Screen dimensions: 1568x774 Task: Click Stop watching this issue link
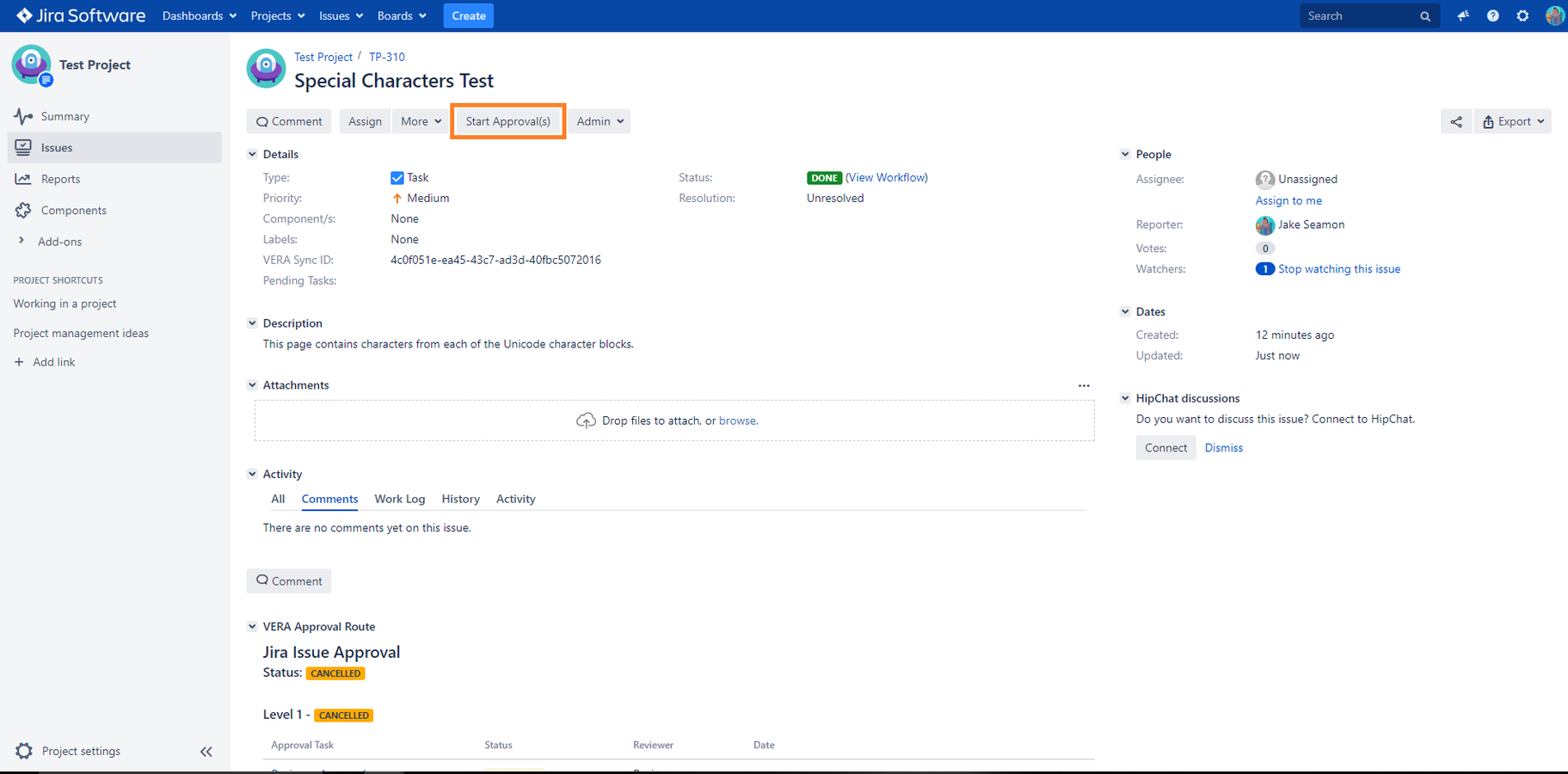pyautogui.click(x=1339, y=269)
